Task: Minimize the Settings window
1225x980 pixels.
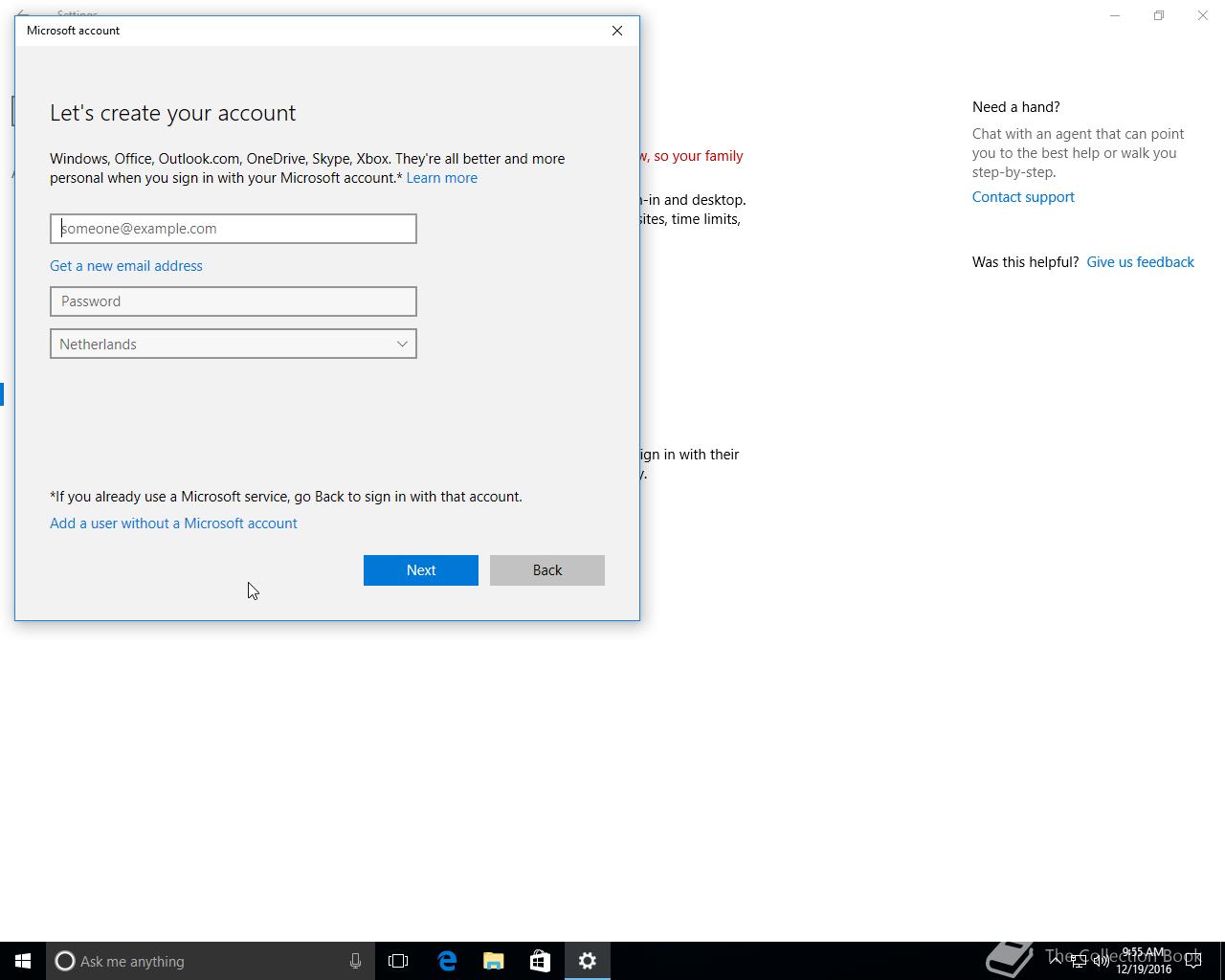Action: 1115,15
